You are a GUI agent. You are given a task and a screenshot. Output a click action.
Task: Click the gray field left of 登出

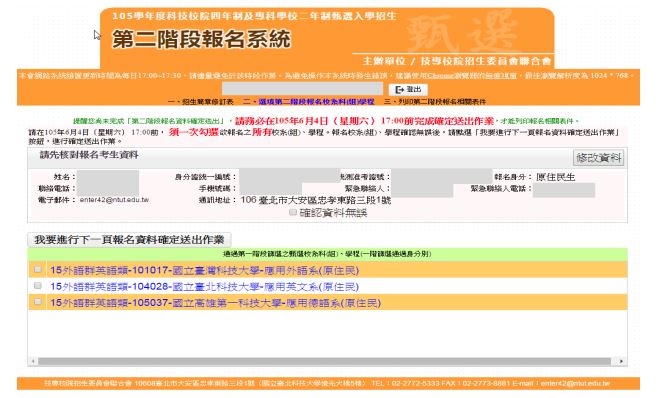(303, 89)
